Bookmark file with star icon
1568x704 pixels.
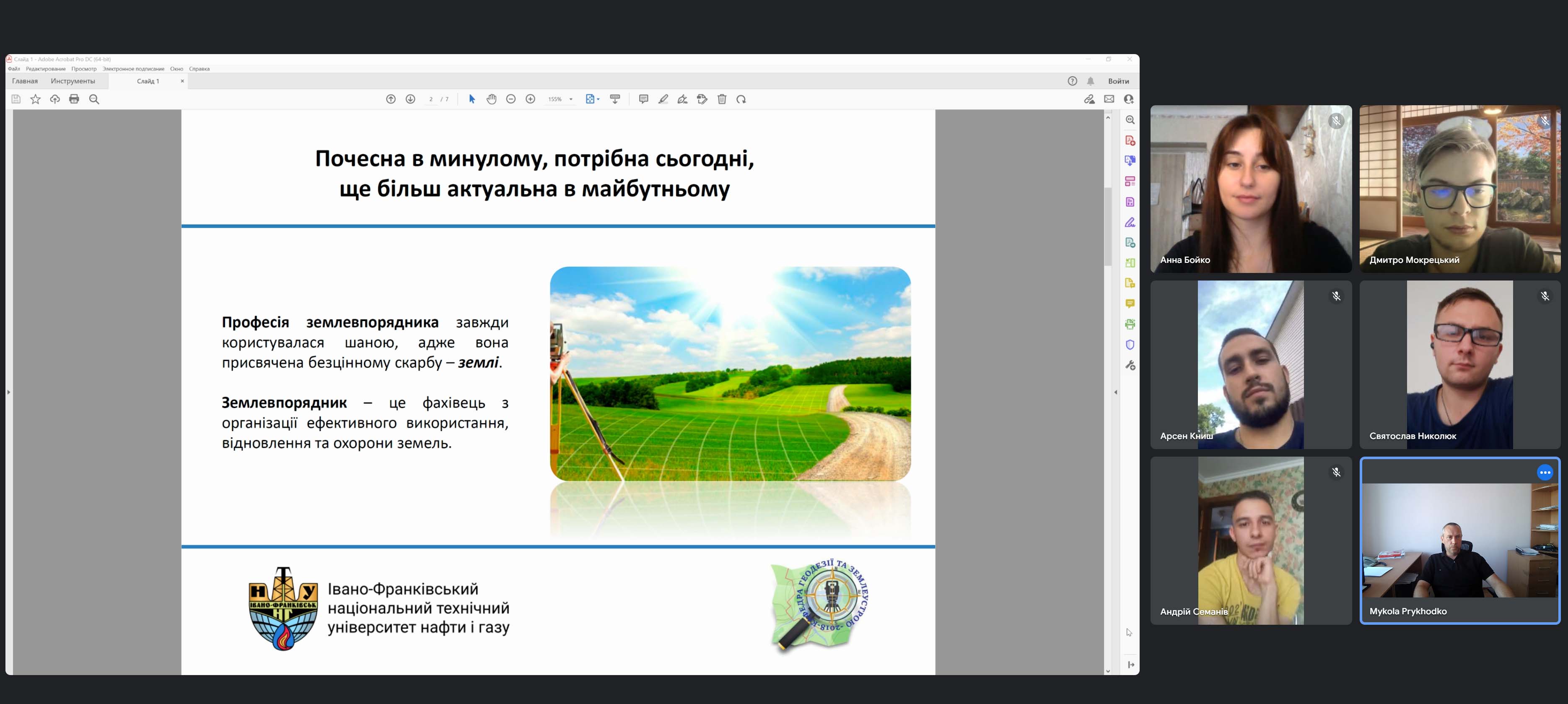pyautogui.click(x=35, y=99)
